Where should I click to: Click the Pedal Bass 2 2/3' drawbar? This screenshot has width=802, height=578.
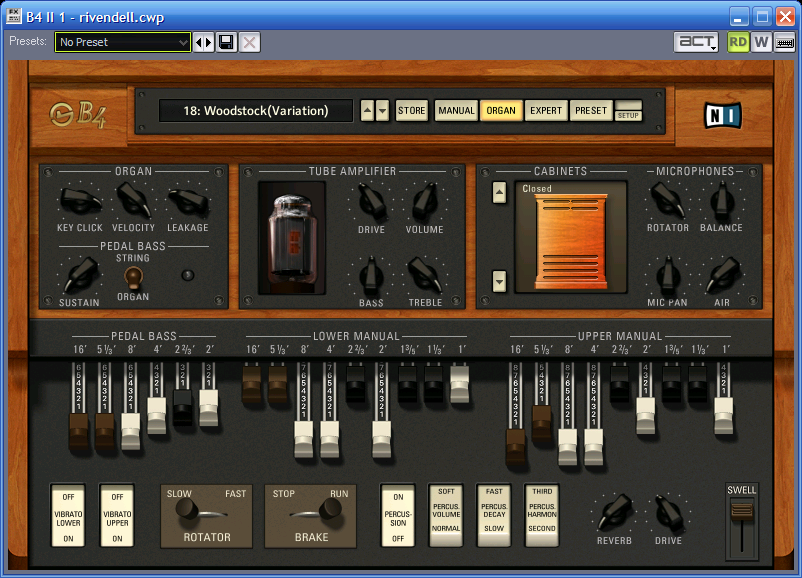(x=183, y=407)
